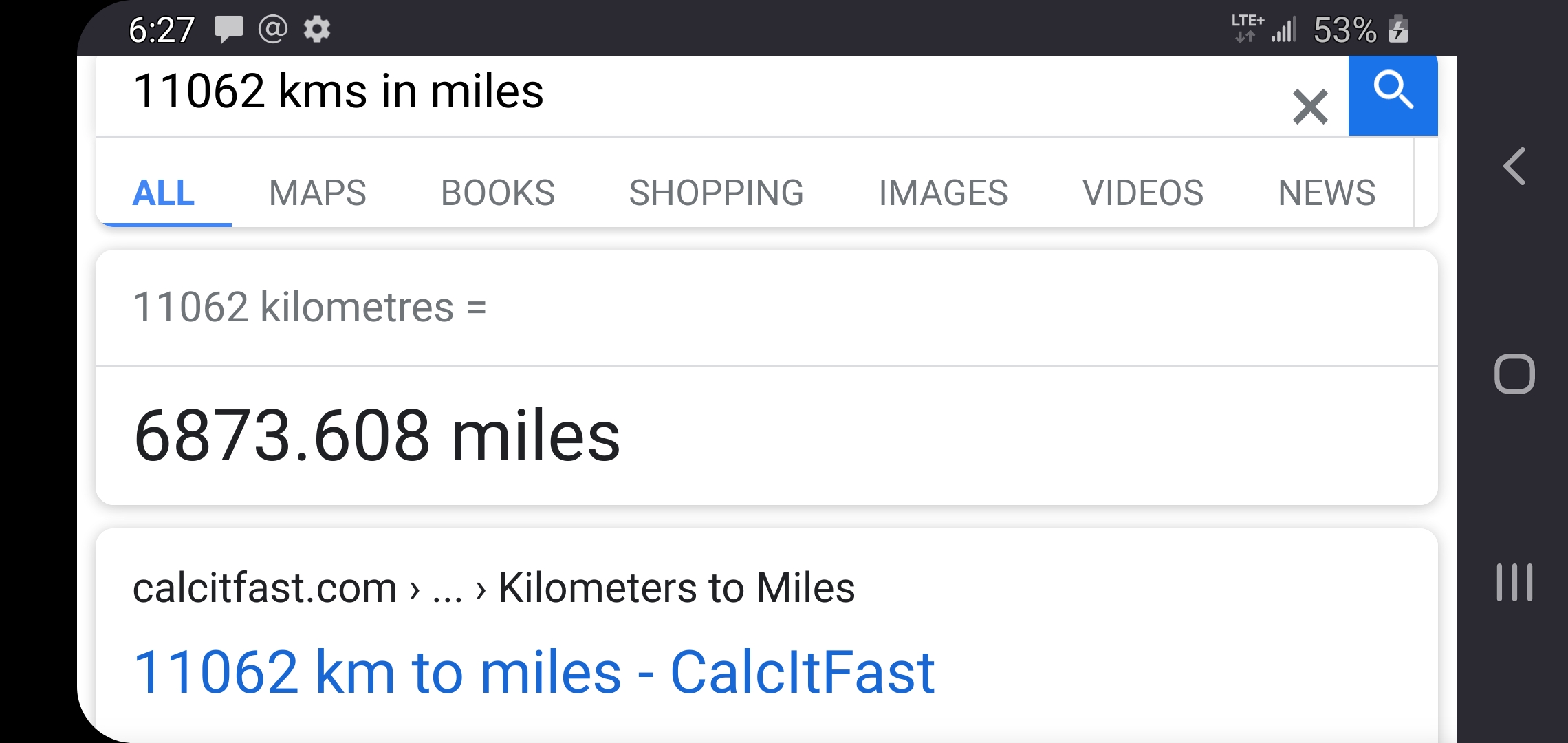1568x743 pixels.
Task: Tap the 6873.608 miles conversion result
Action: click(377, 435)
